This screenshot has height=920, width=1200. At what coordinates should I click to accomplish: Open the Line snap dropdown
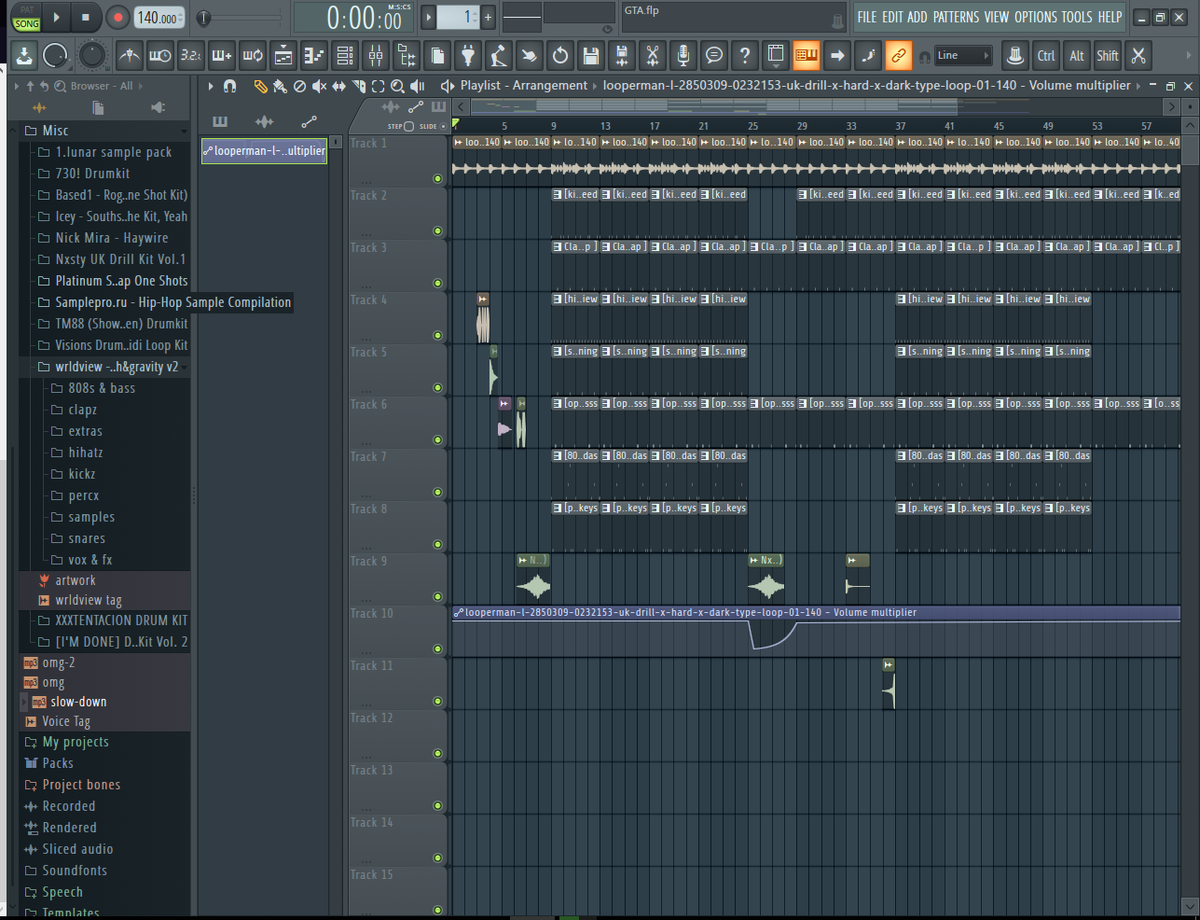[964, 56]
